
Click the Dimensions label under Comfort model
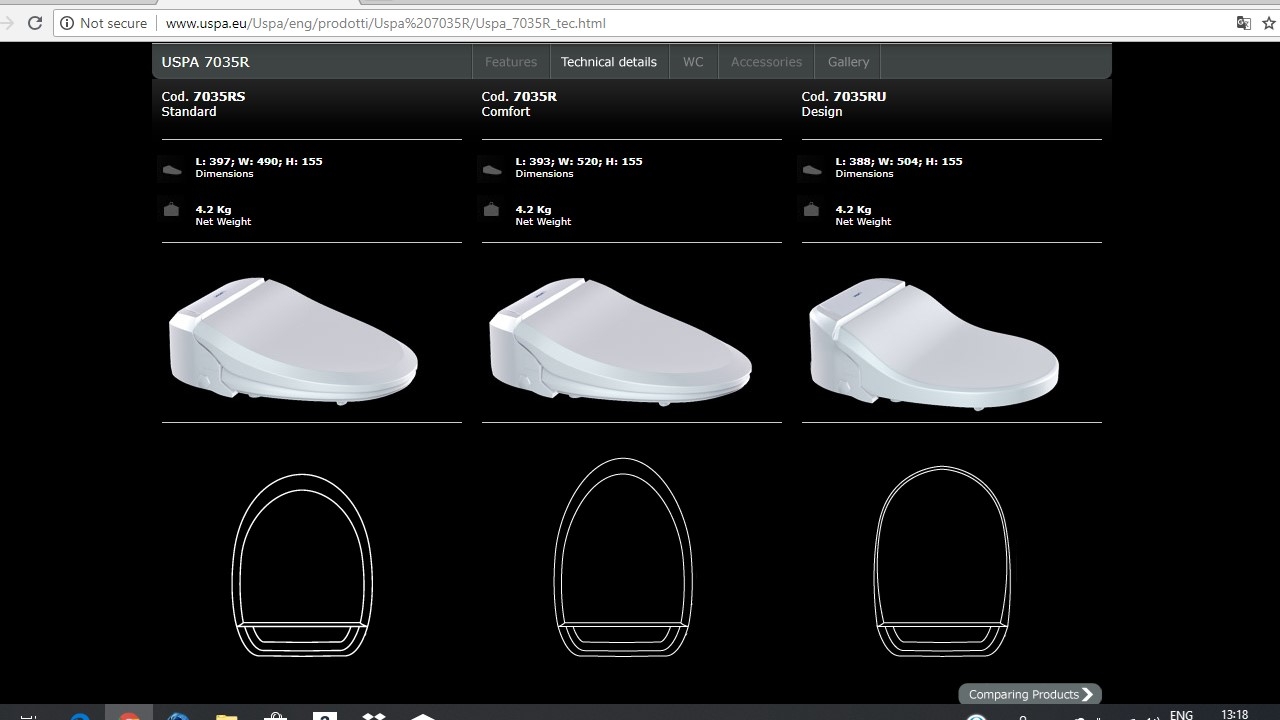pos(545,174)
